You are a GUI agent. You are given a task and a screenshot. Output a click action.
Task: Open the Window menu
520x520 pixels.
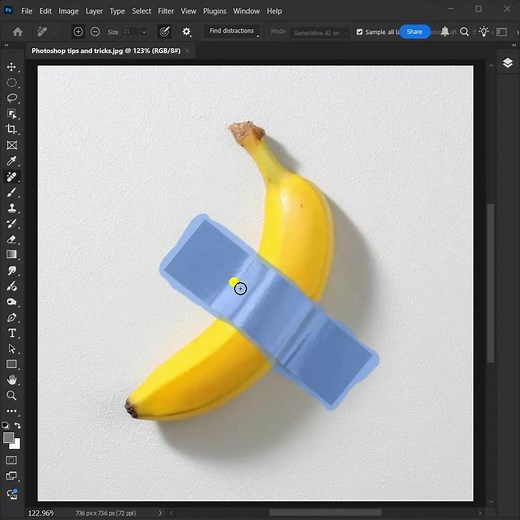tap(246, 11)
